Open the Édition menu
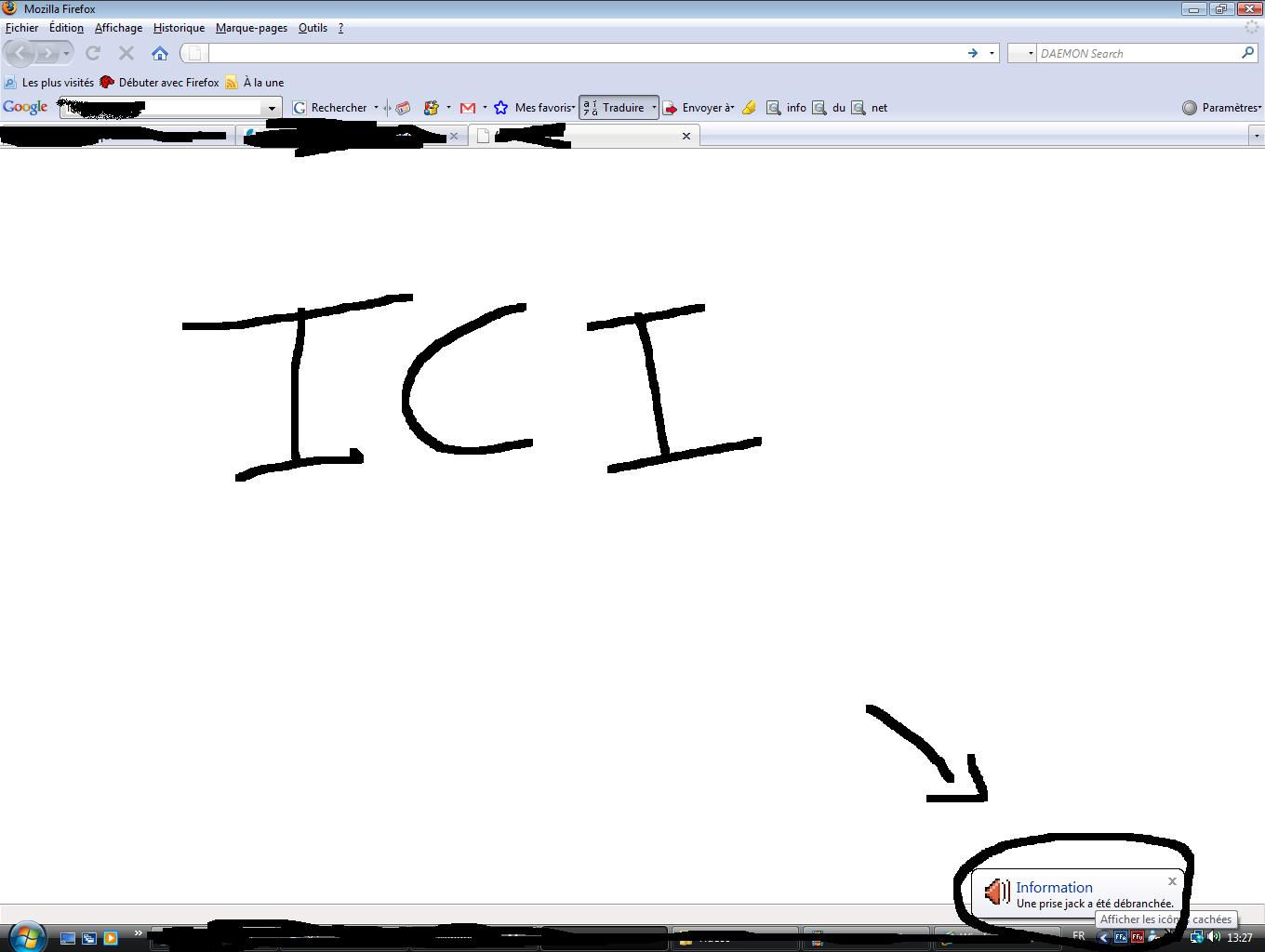The width and height of the screenshot is (1265, 952). [x=66, y=28]
